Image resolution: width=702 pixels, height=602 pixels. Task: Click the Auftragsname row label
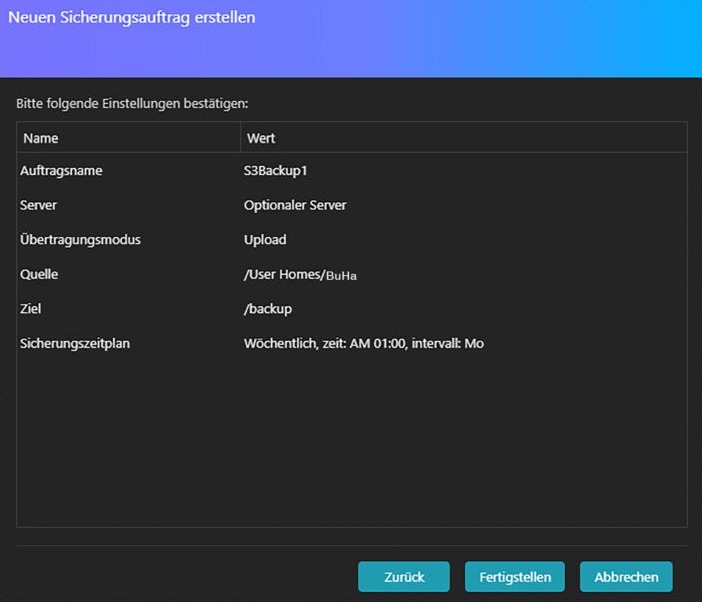click(x=61, y=171)
